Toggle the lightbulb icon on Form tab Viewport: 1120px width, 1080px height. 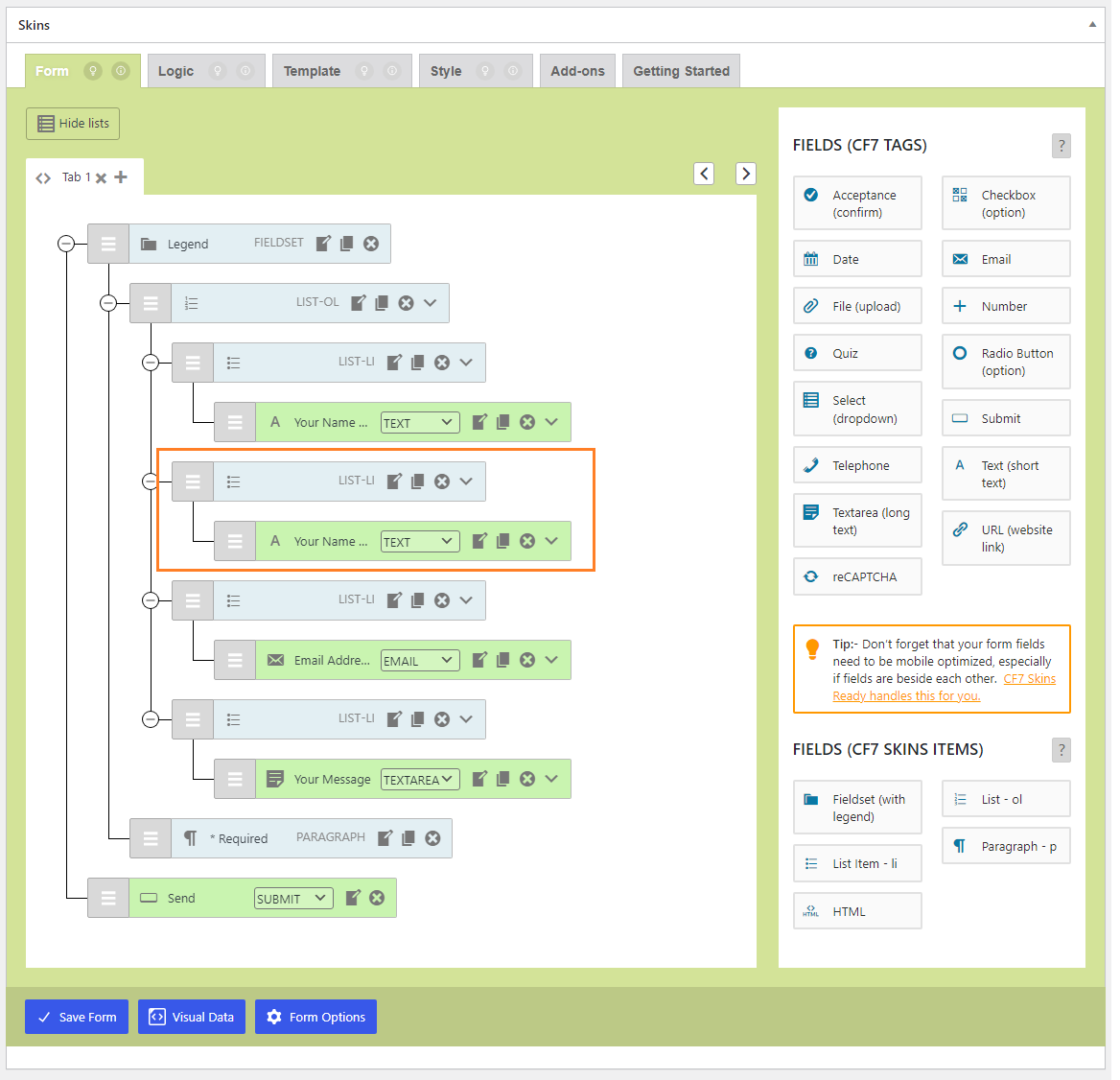93,71
